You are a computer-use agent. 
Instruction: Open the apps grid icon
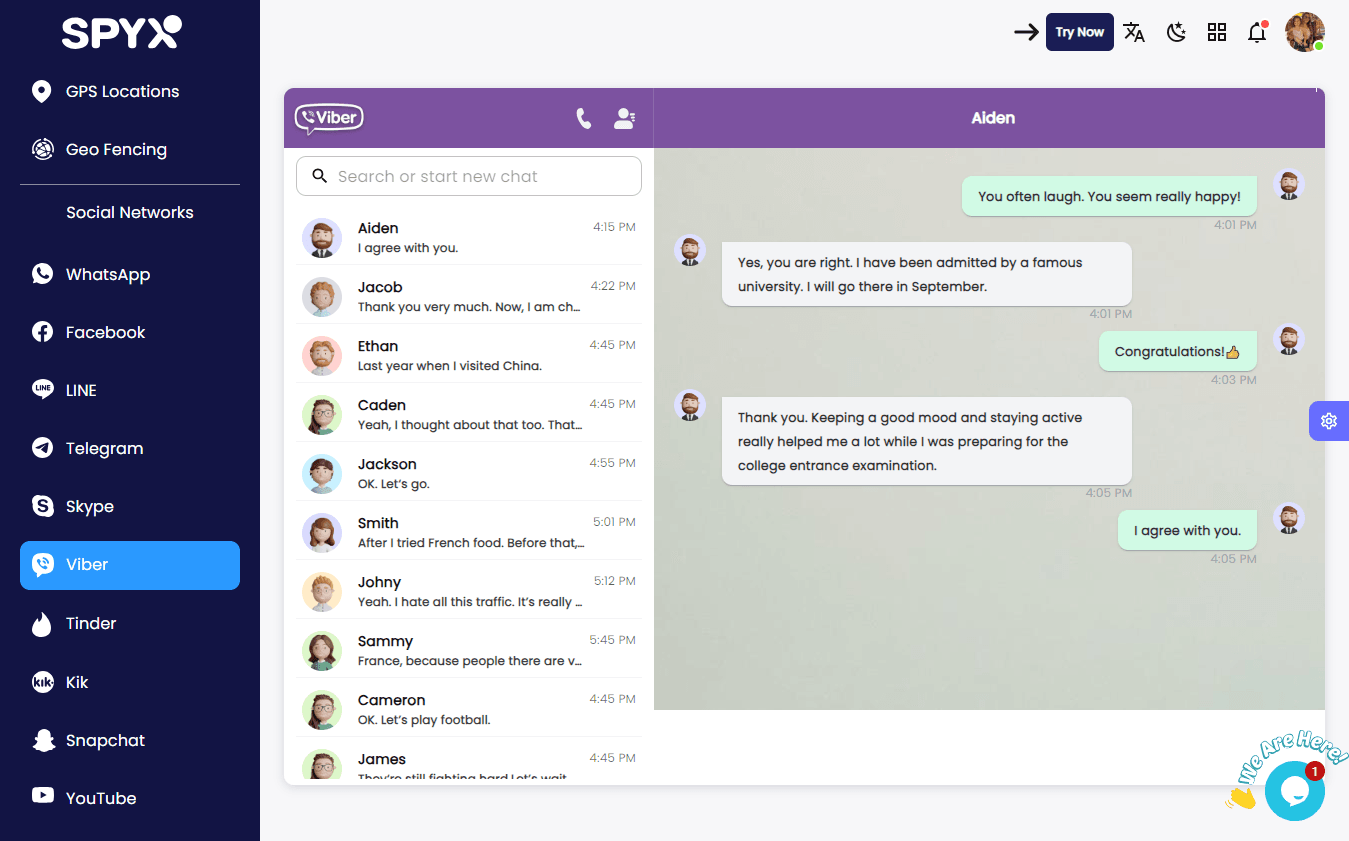click(x=1217, y=32)
